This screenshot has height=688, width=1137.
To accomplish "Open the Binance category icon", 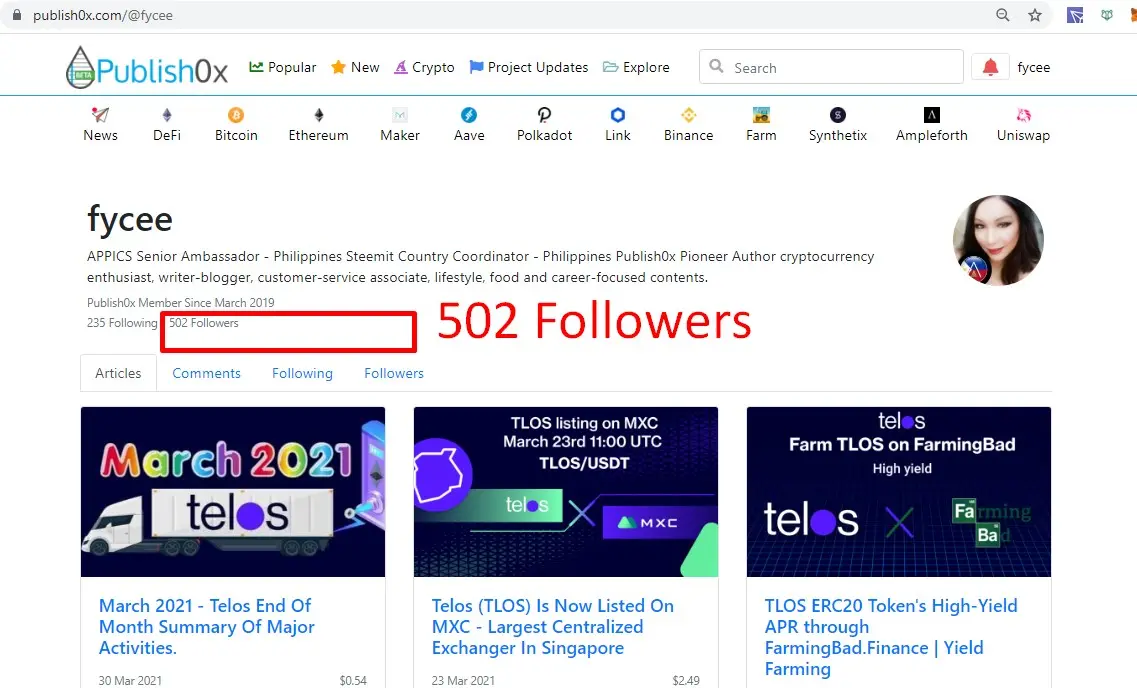I will [688, 115].
